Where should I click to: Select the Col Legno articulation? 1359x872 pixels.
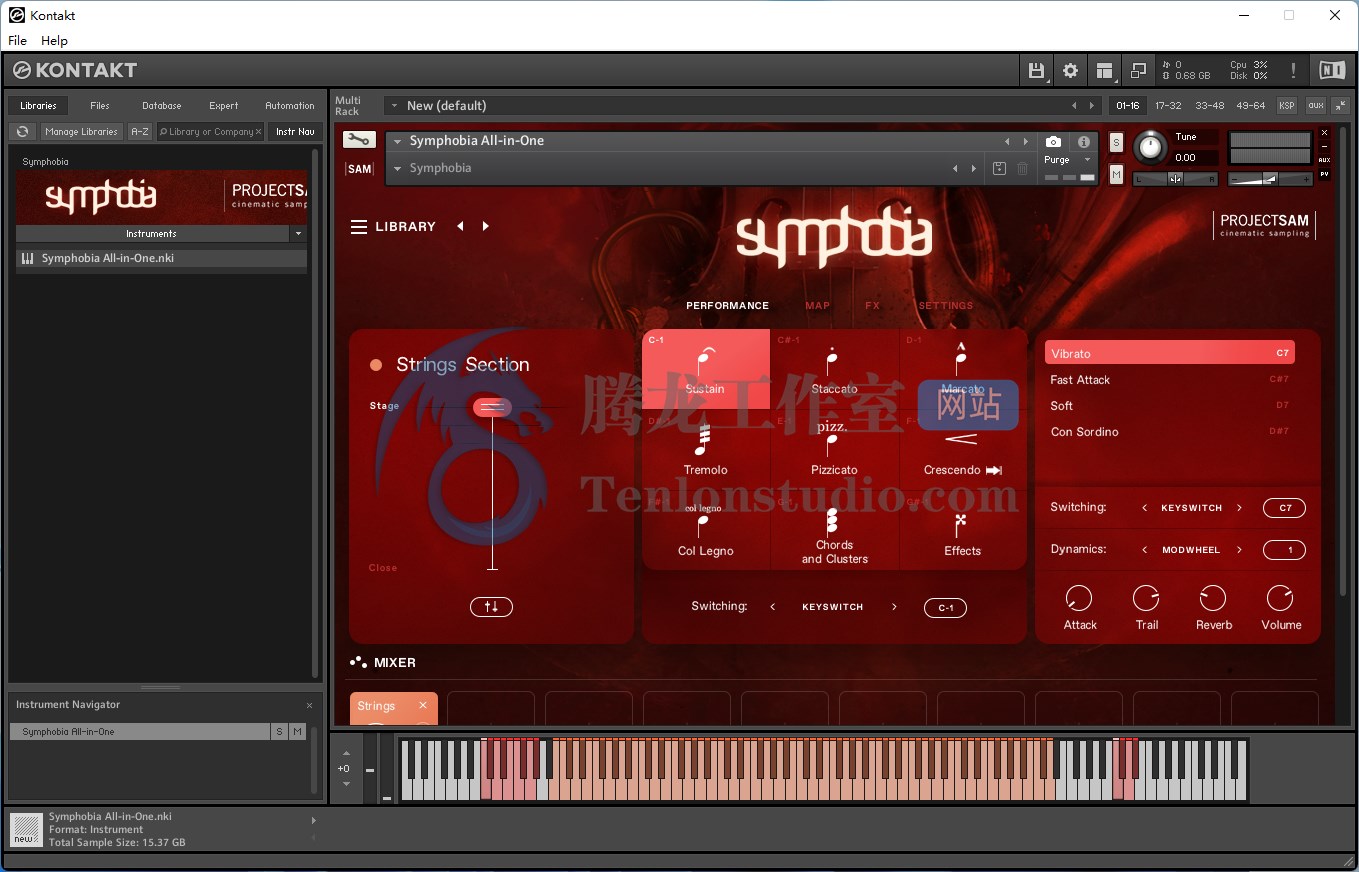click(706, 531)
